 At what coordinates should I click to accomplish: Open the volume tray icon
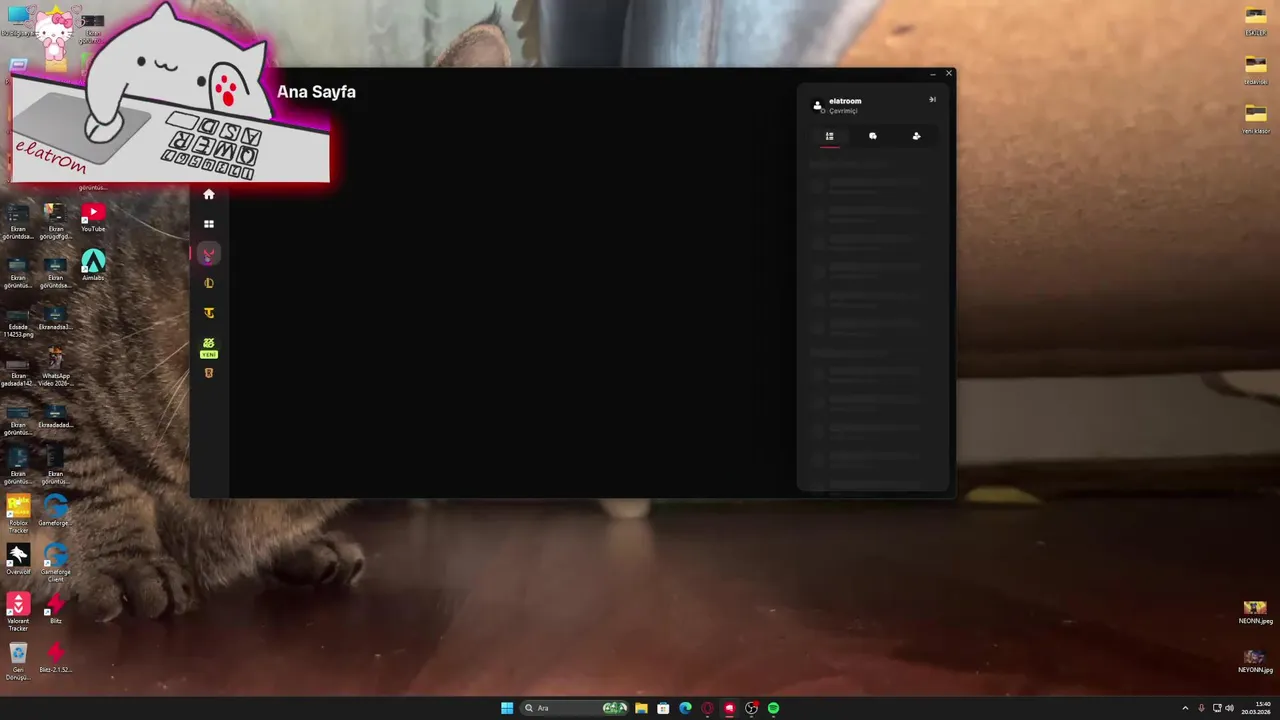click(1229, 708)
